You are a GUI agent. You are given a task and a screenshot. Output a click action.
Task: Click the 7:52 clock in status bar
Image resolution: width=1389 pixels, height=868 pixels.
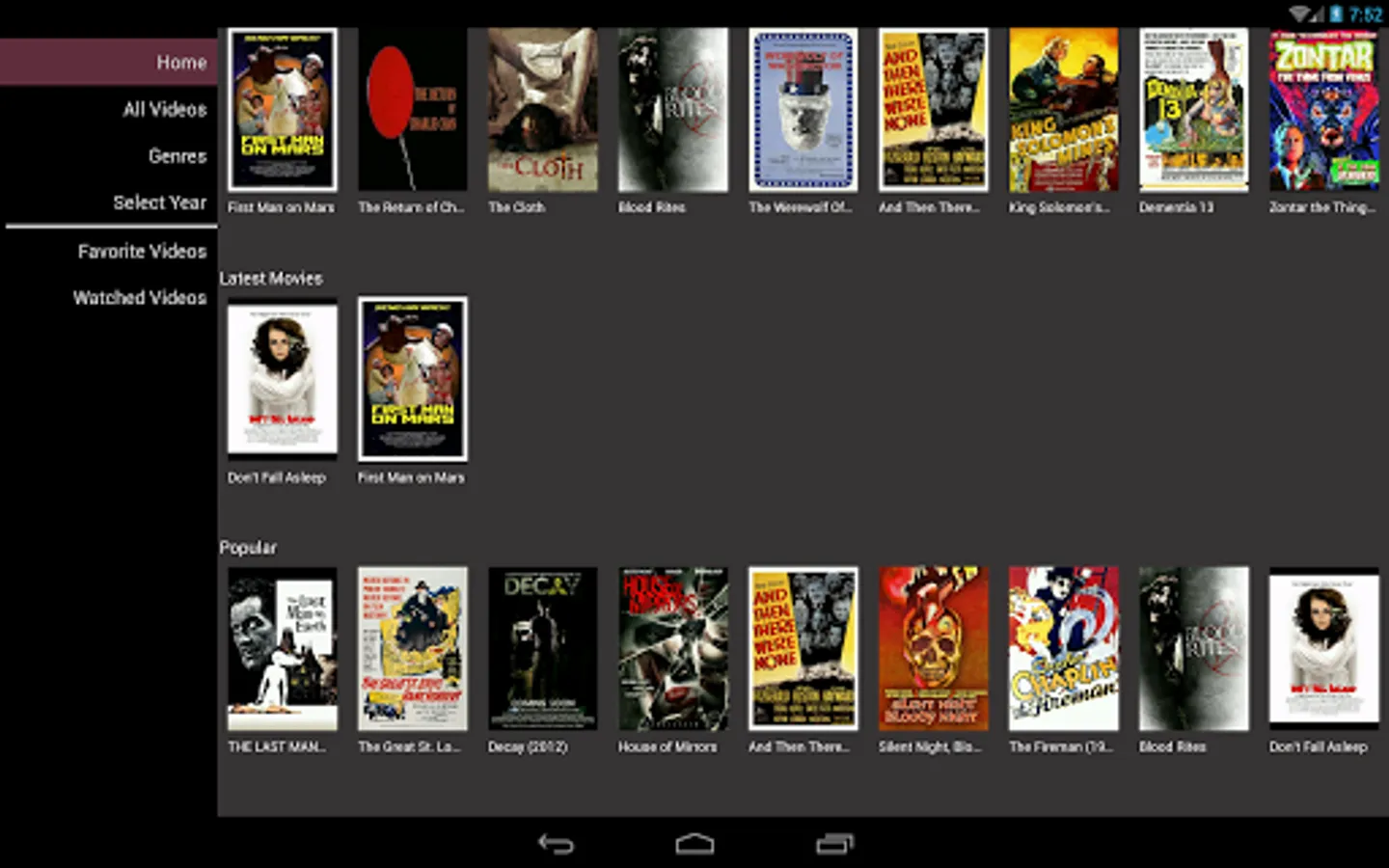click(x=1365, y=14)
